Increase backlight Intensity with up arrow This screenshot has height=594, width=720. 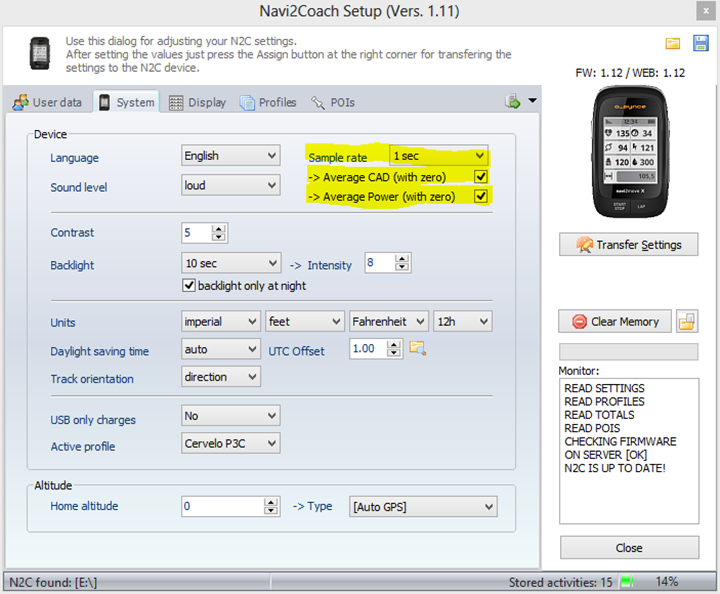coord(402,259)
